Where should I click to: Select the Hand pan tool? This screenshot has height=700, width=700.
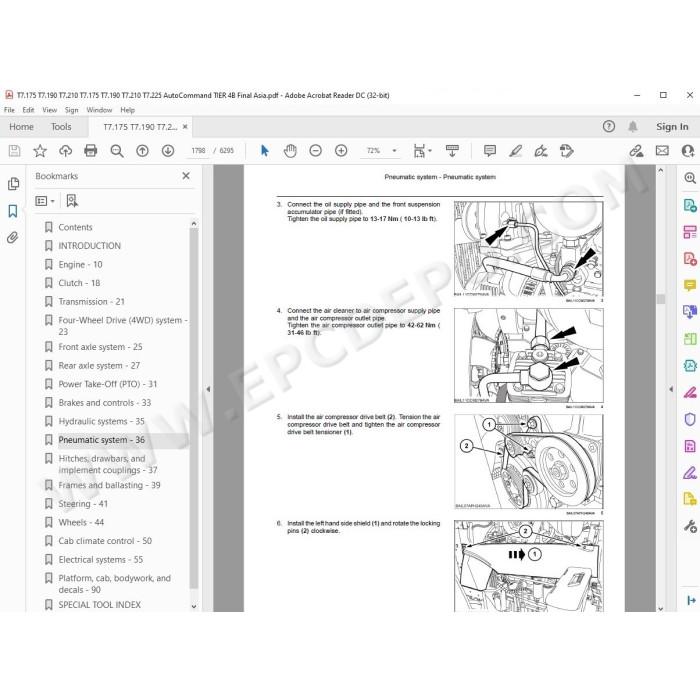290,151
